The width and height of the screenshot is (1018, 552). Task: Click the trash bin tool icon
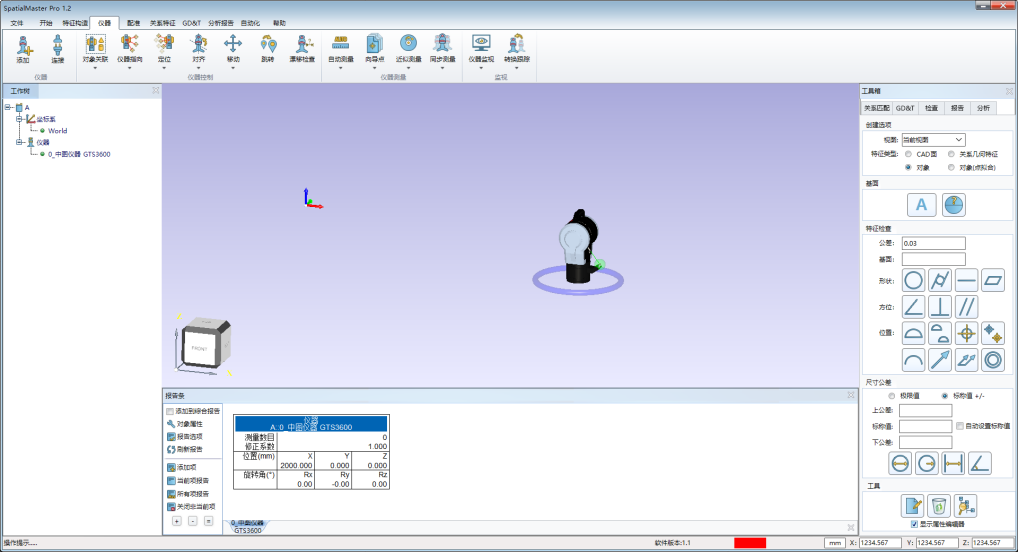pos(939,505)
